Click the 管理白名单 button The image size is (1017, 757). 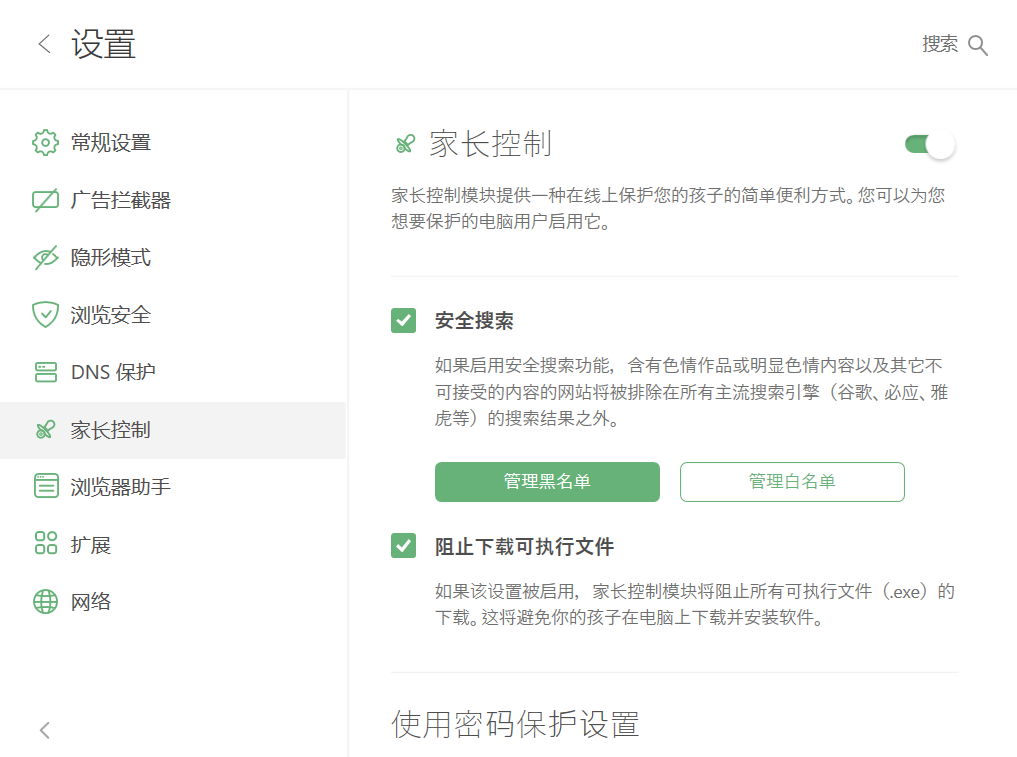792,482
